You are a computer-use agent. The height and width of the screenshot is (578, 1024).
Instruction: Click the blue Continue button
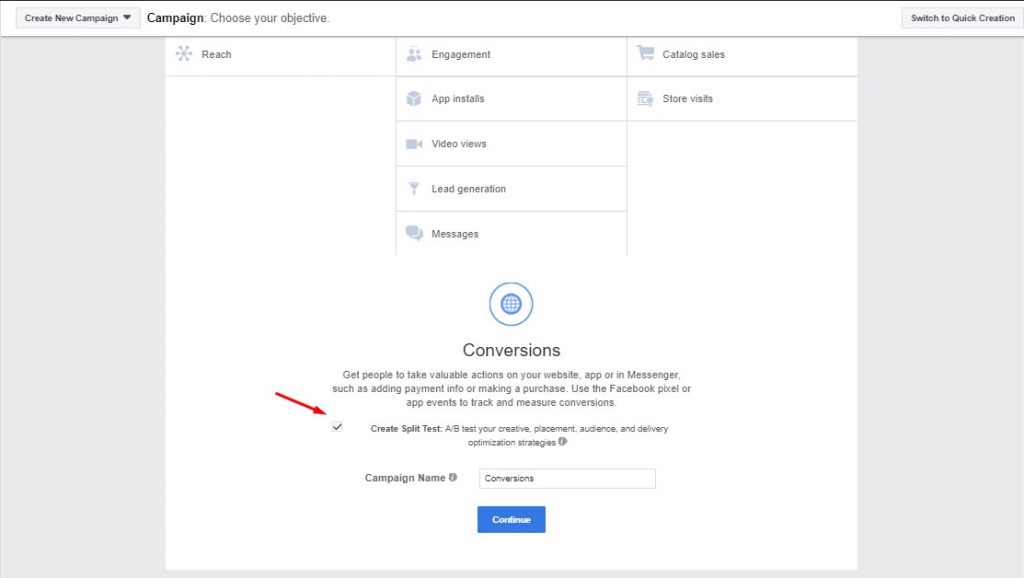pyautogui.click(x=511, y=519)
